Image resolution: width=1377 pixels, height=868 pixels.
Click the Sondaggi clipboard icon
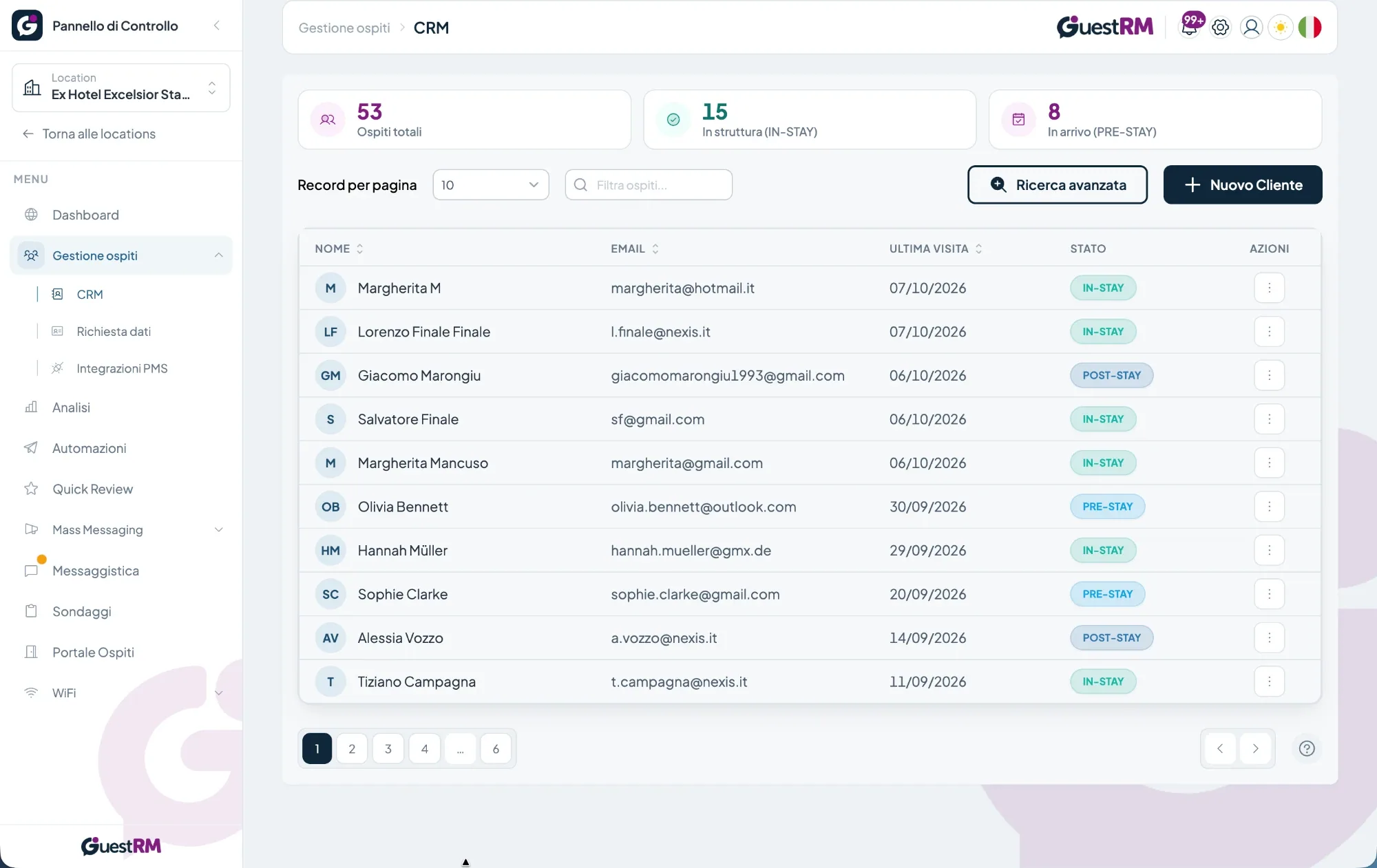click(31, 611)
